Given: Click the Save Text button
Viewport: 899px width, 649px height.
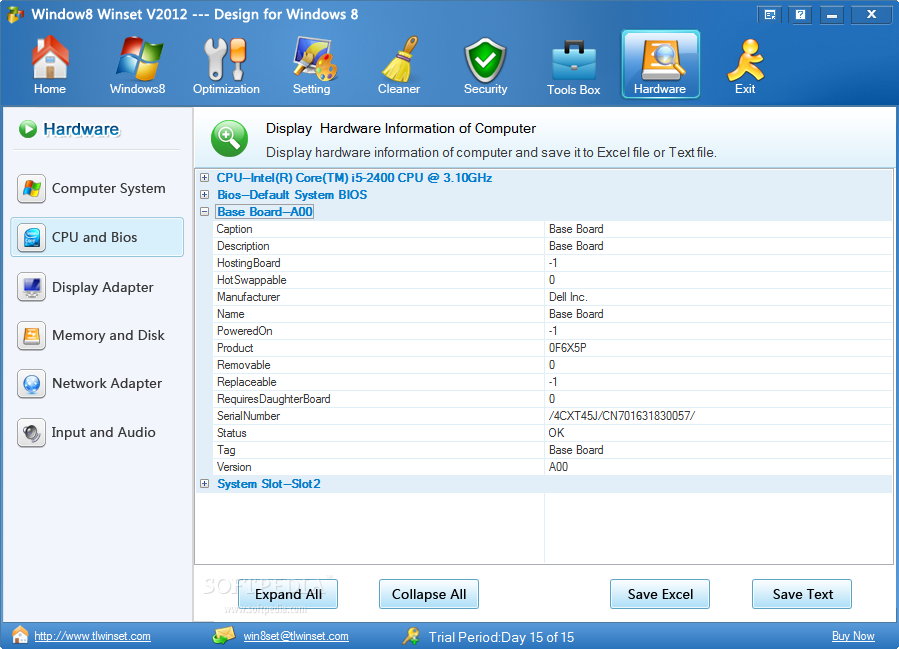Looking at the screenshot, I should click(x=802, y=594).
